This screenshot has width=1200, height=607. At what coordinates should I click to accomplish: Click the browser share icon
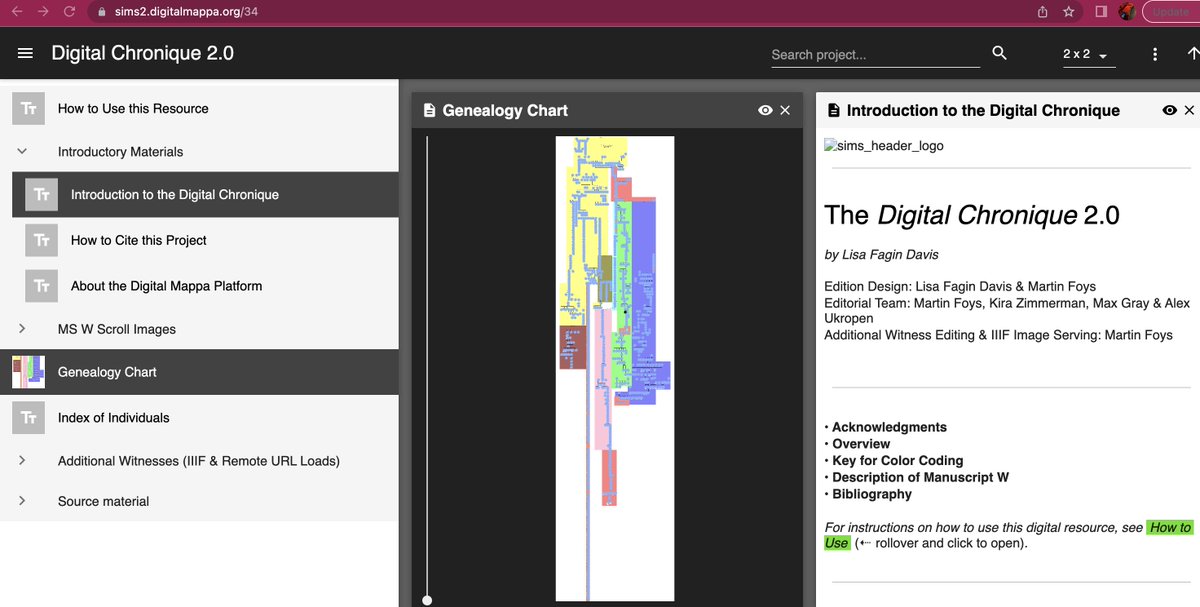(1043, 12)
